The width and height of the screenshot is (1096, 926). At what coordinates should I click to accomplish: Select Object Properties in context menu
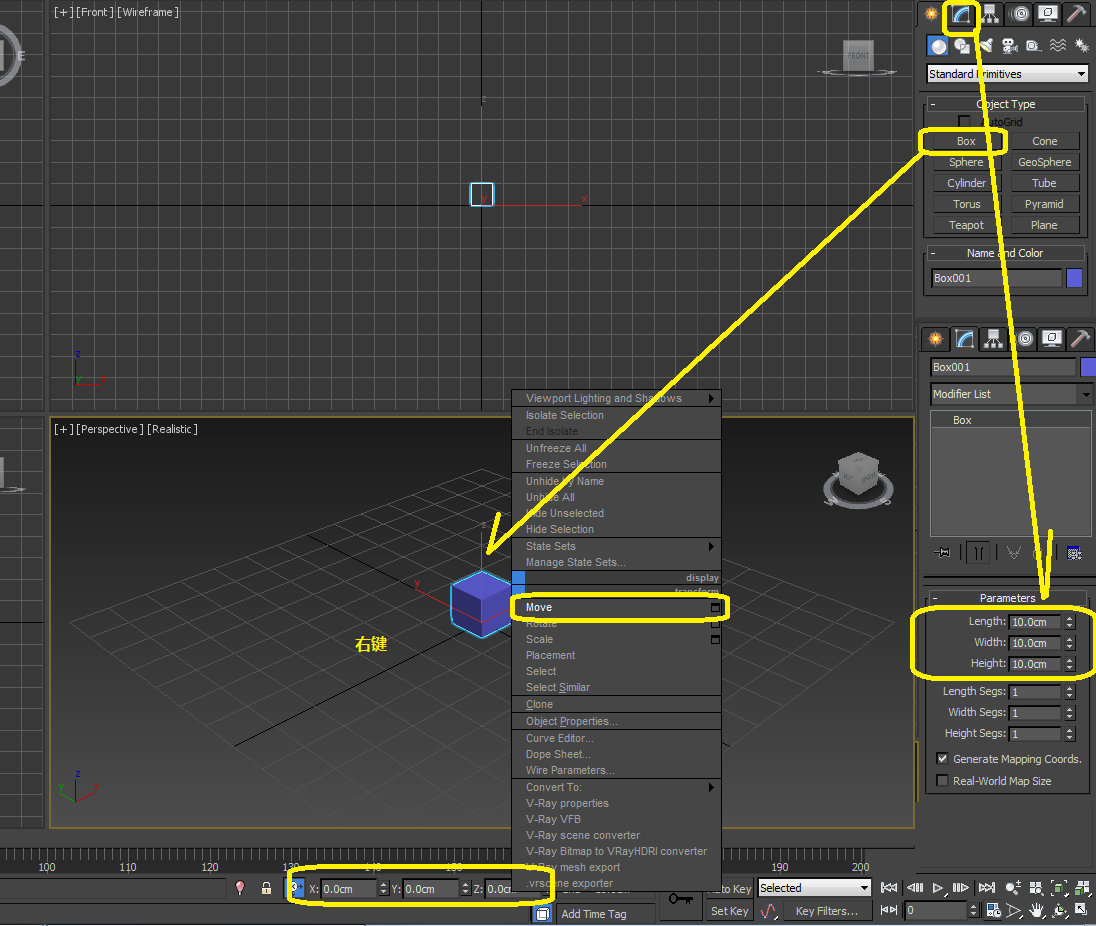(572, 721)
